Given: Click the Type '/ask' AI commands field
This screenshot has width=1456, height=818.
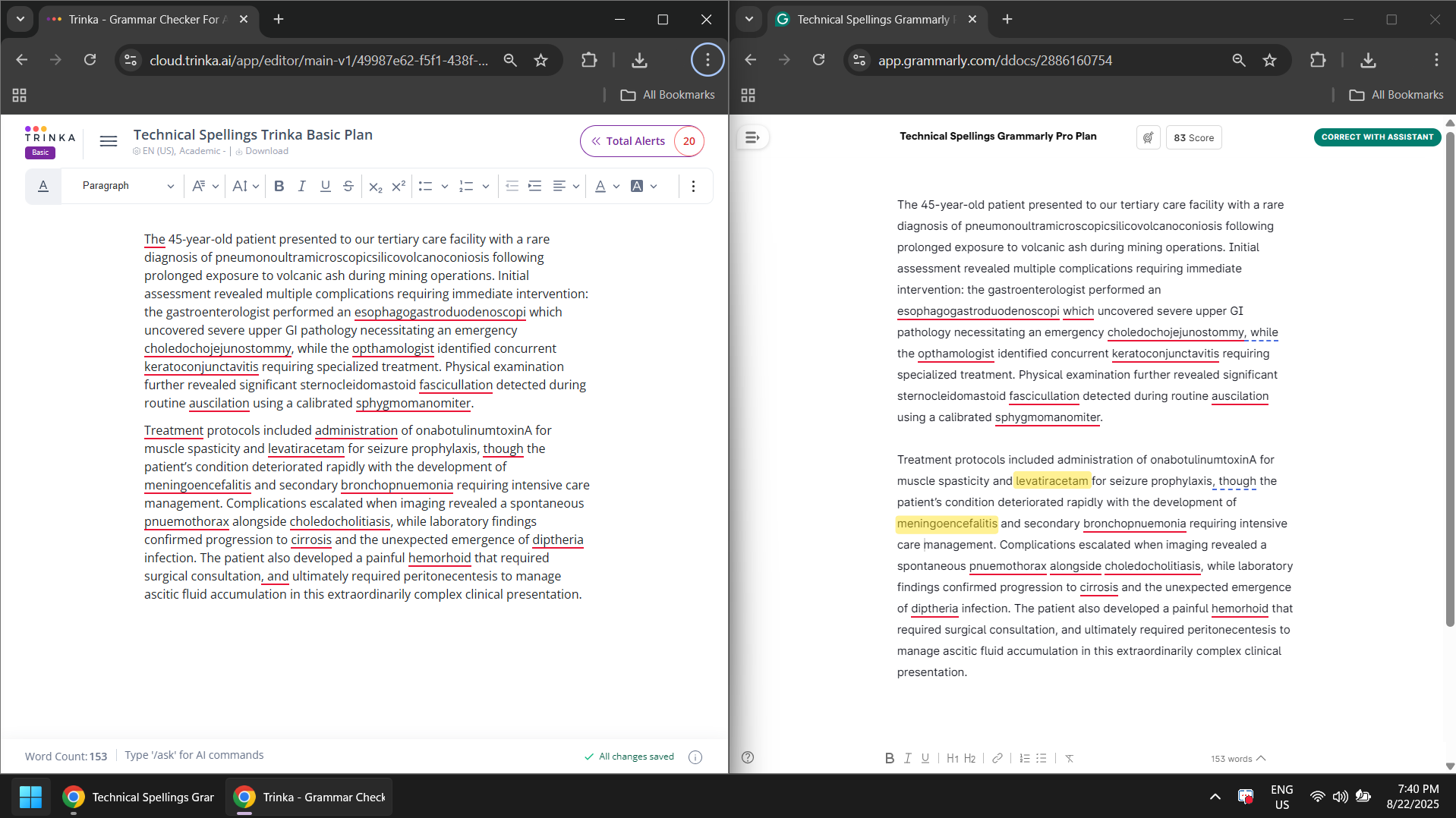Looking at the screenshot, I should pyautogui.click(x=194, y=755).
